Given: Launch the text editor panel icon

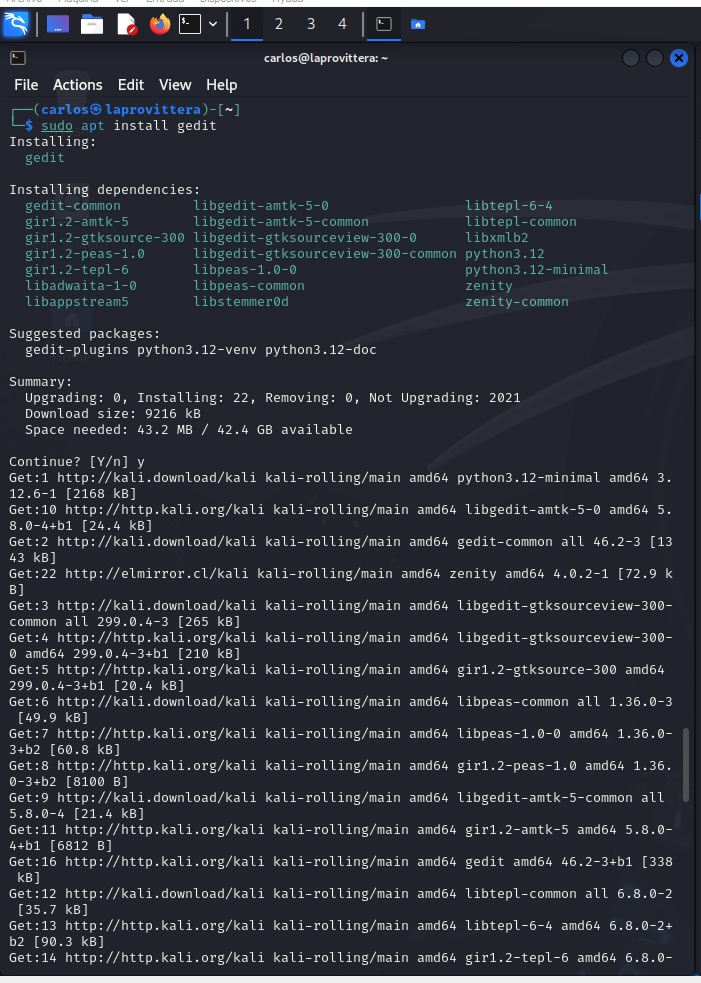Looking at the screenshot, I should pyautogui.click(x=126, y=24).
